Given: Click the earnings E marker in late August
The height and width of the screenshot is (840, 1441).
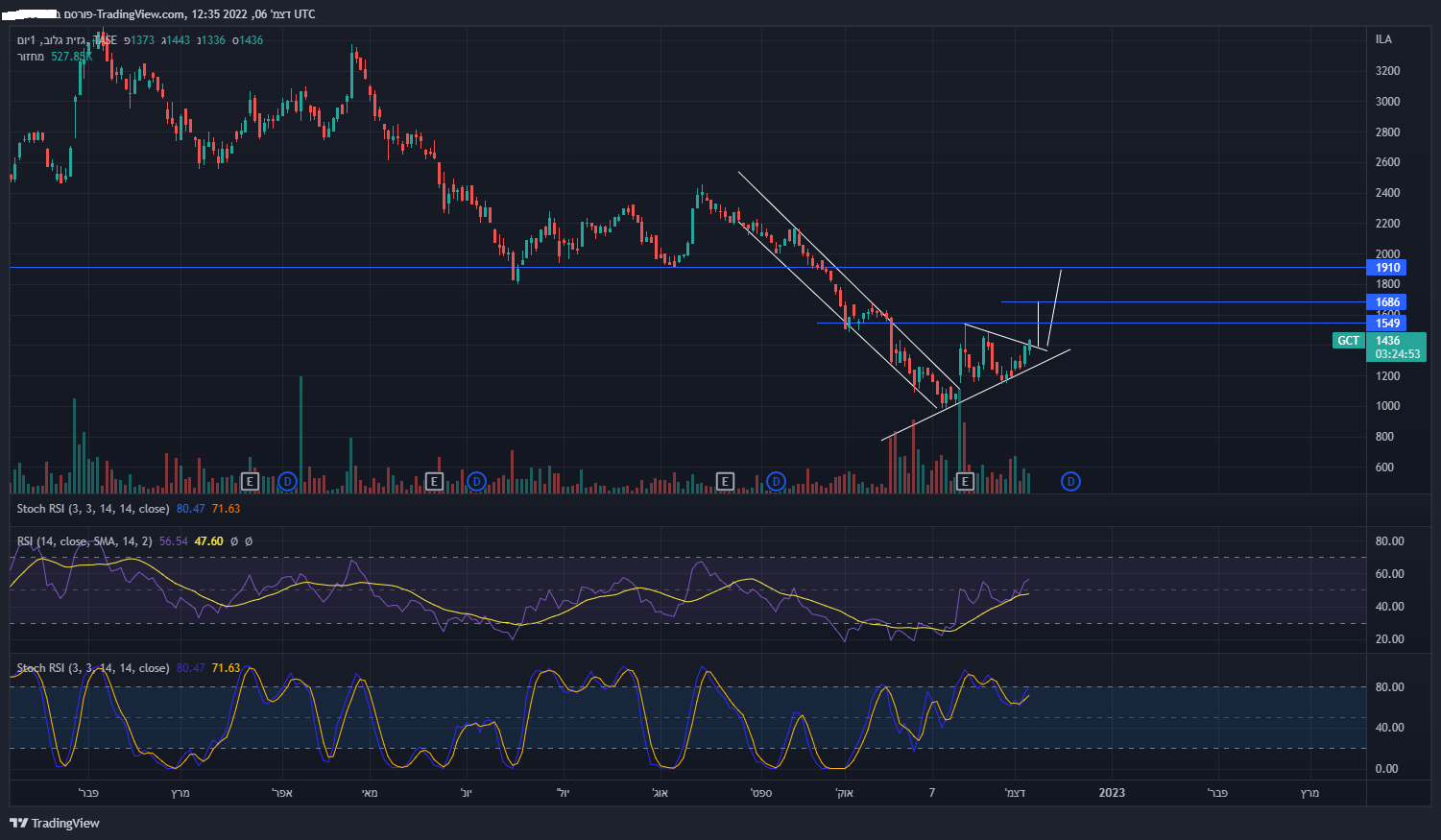Looking at the screenshot, I should pyautogui.click(x=725, y=481).
